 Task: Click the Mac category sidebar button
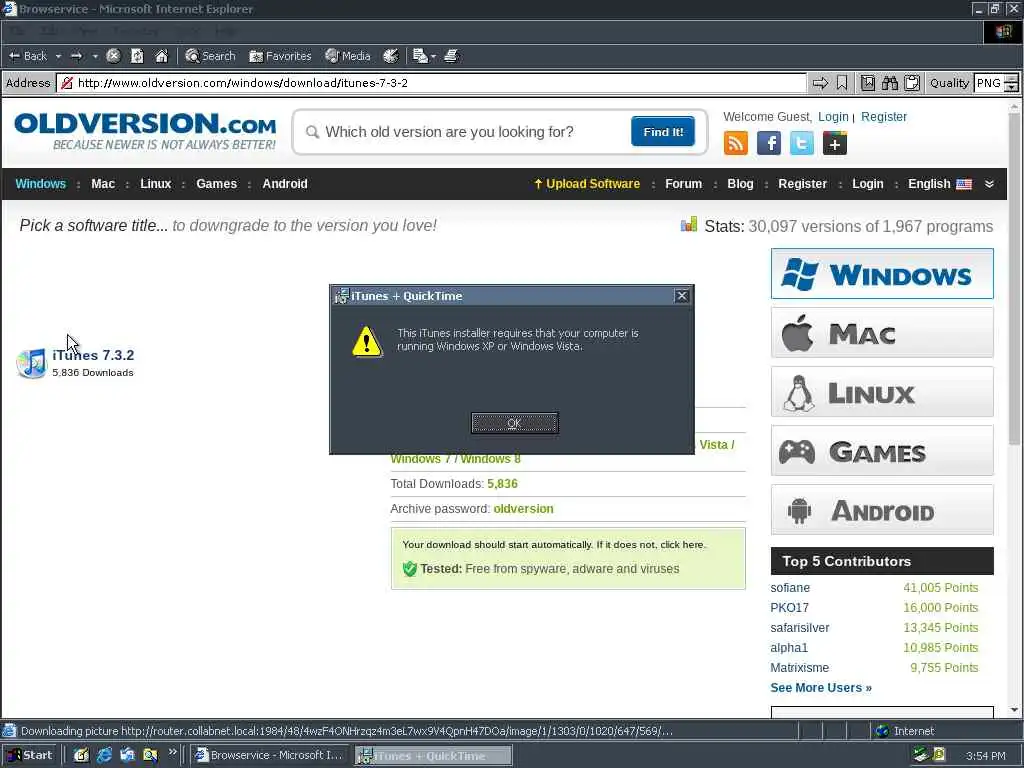coord(882,333)
